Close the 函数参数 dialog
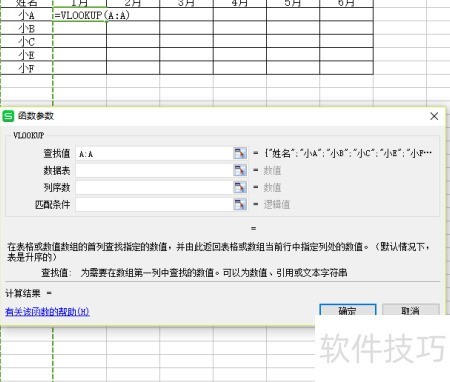Screen dimensions: 450x382 point(434,116)
